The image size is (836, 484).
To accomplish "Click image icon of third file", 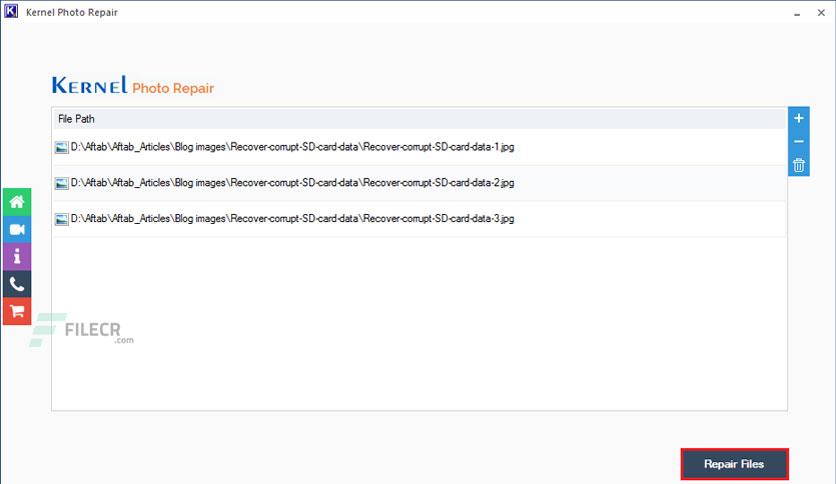I will 62,219.
